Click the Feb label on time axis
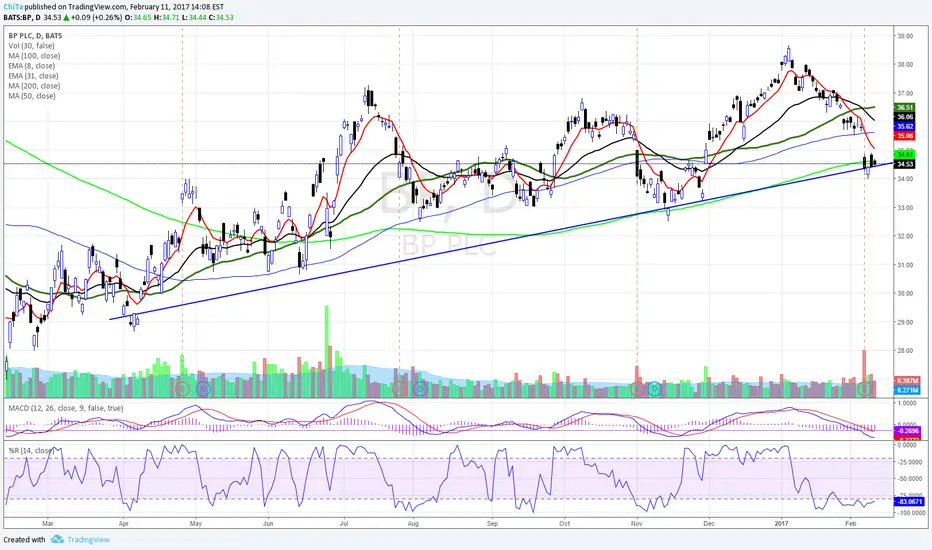 point(851,524)
